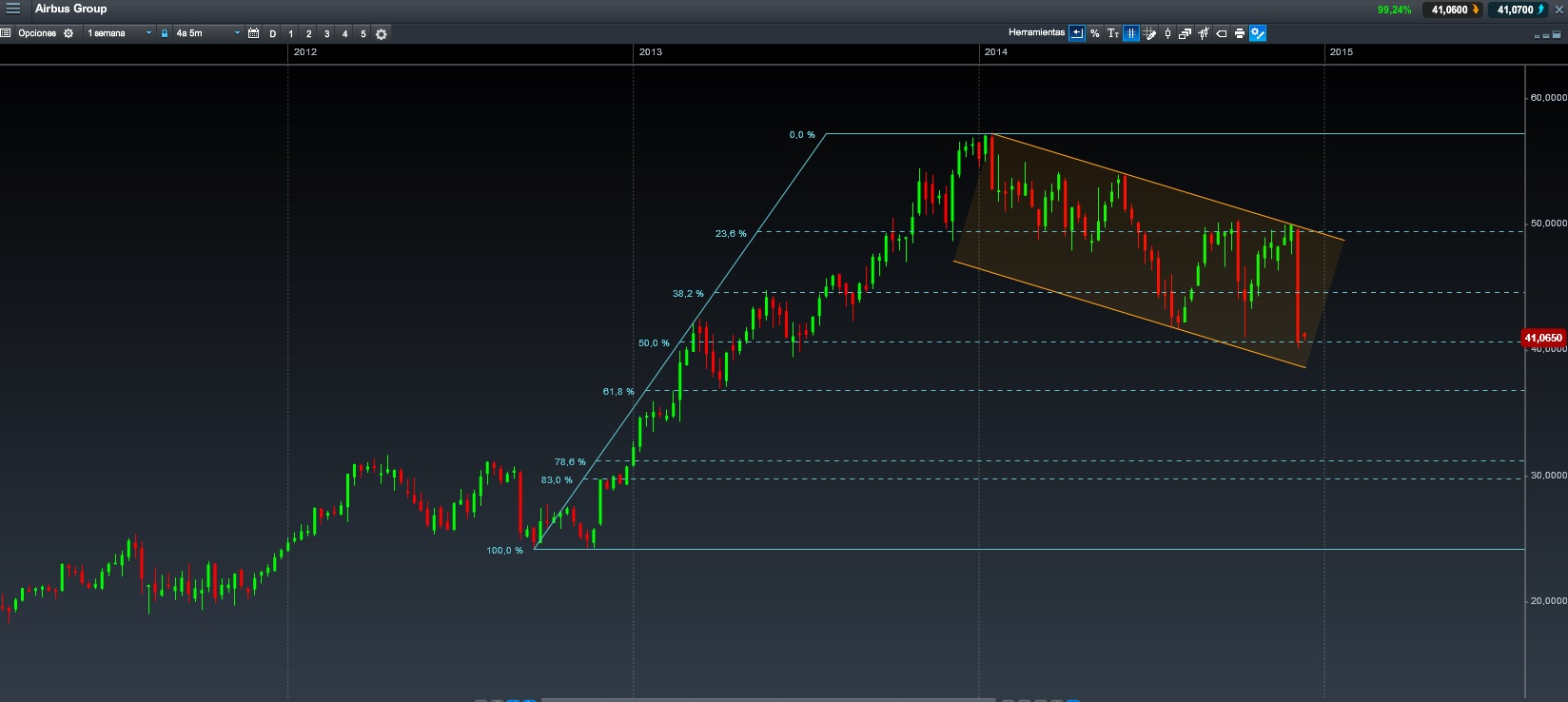Expand the '1 semana' interval dropdown
Screen dimensions: 1568x702
(119, 33)
